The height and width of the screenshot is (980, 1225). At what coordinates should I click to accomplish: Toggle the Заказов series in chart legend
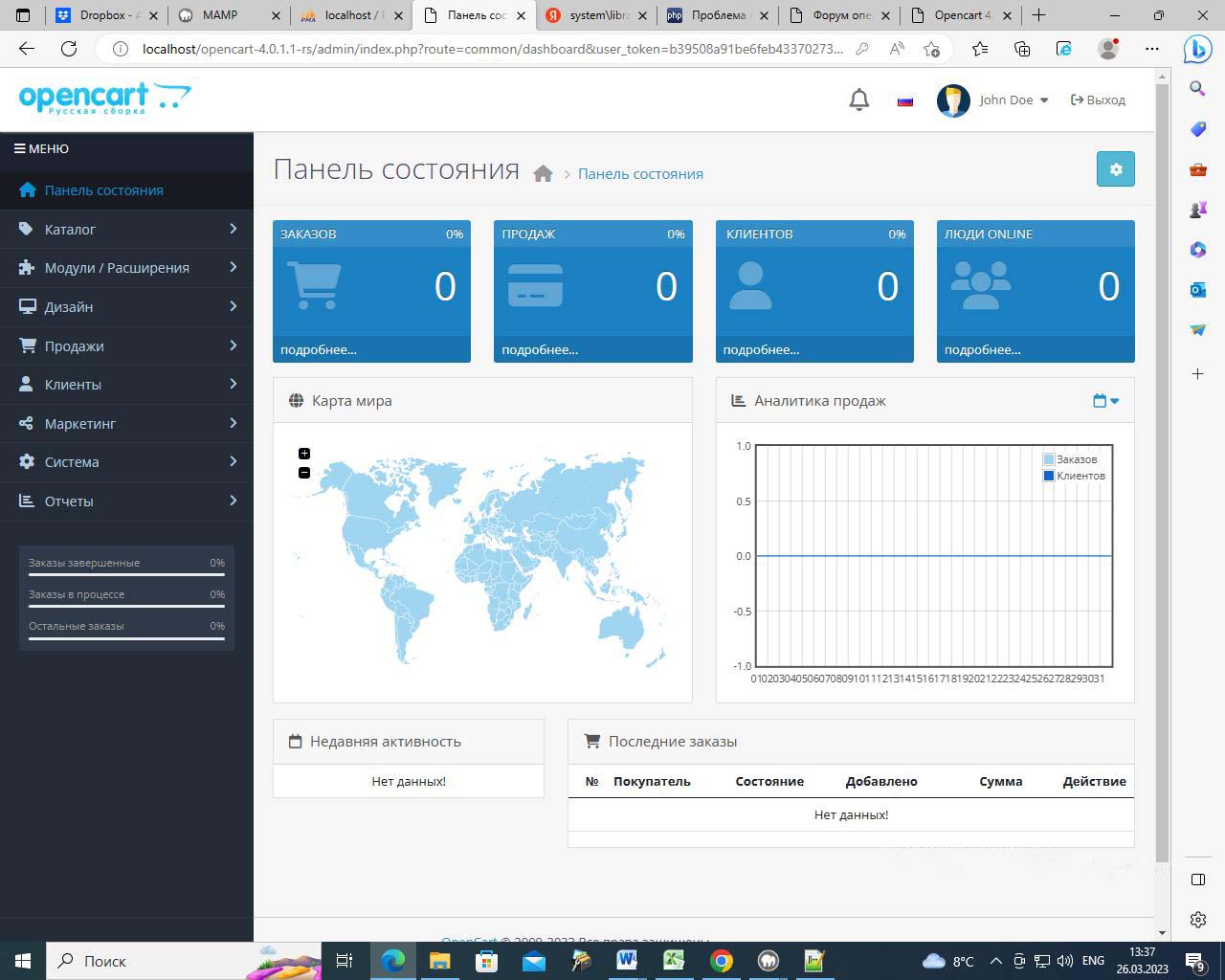click(1076, 459)
